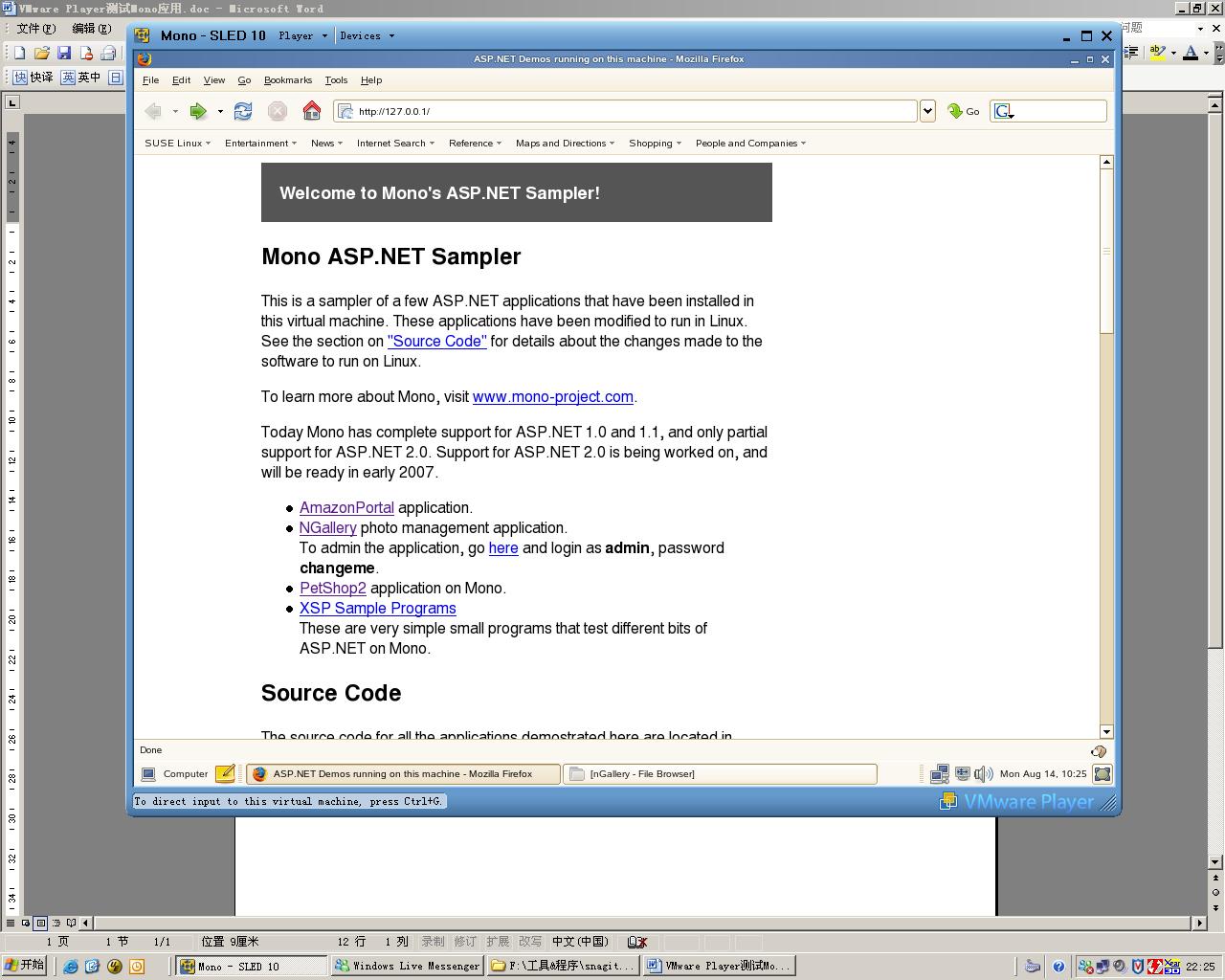
Task: Switch to Windows Live Messenger taskbar button
Action: point(407,966)
